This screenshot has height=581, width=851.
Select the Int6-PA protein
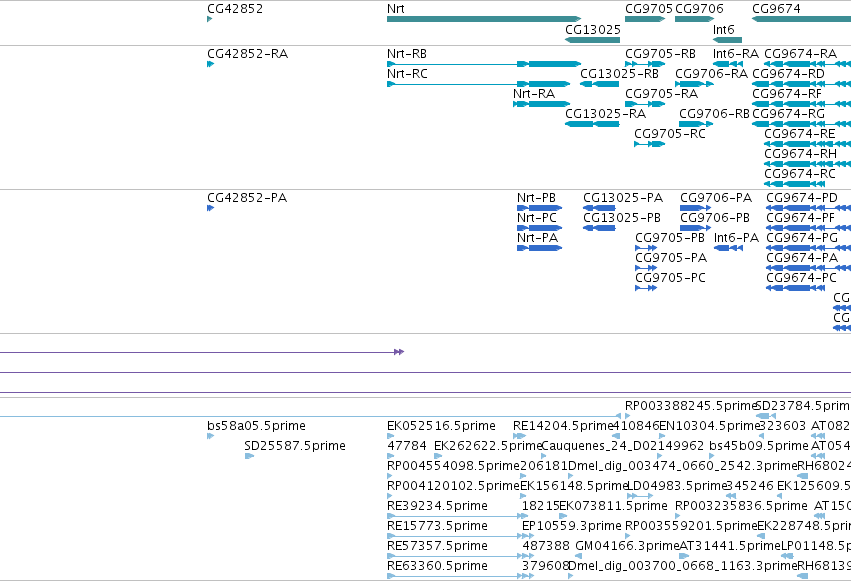point(728,248)
